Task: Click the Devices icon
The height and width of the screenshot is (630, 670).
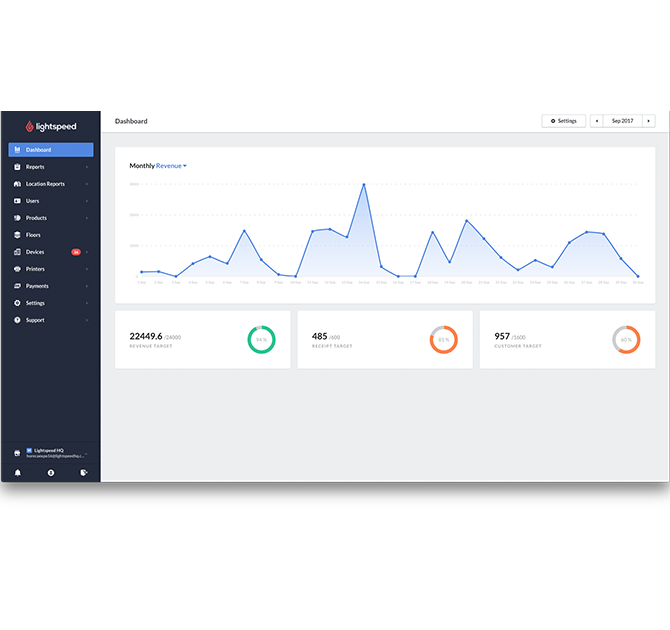Action: click(17, 252)
